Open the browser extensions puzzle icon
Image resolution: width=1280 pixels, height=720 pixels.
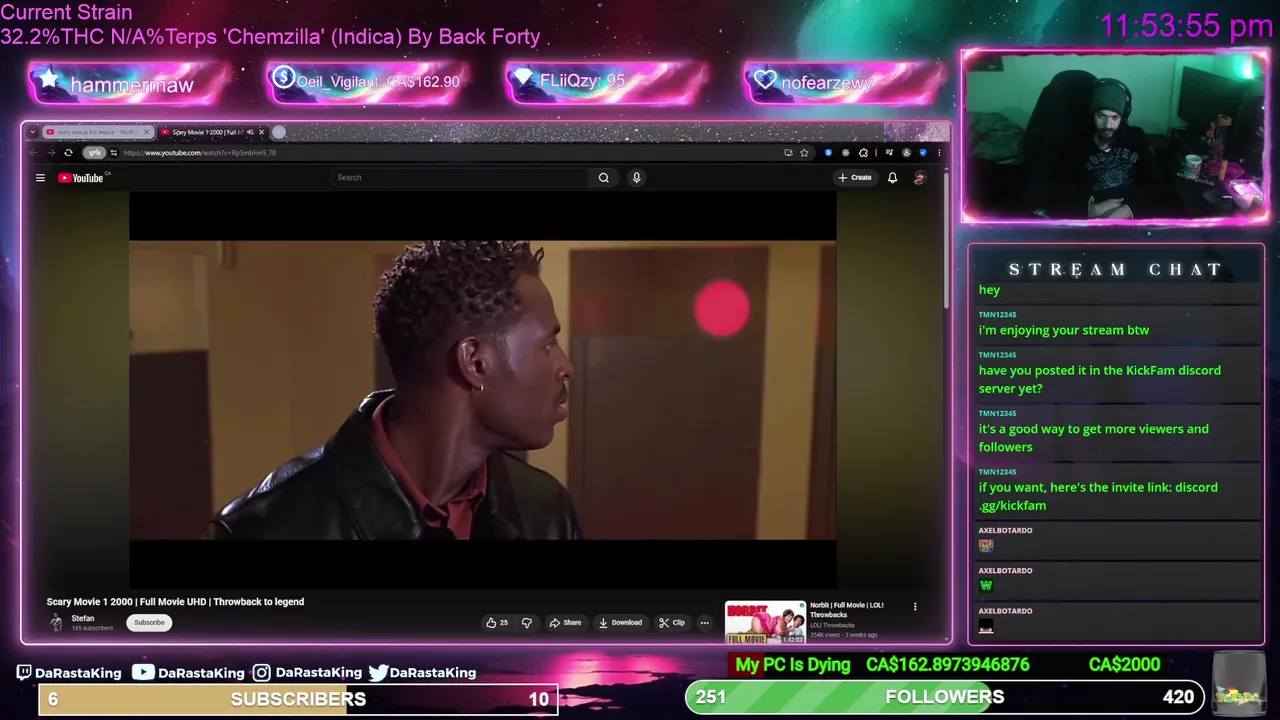click(x=864, y=153)
